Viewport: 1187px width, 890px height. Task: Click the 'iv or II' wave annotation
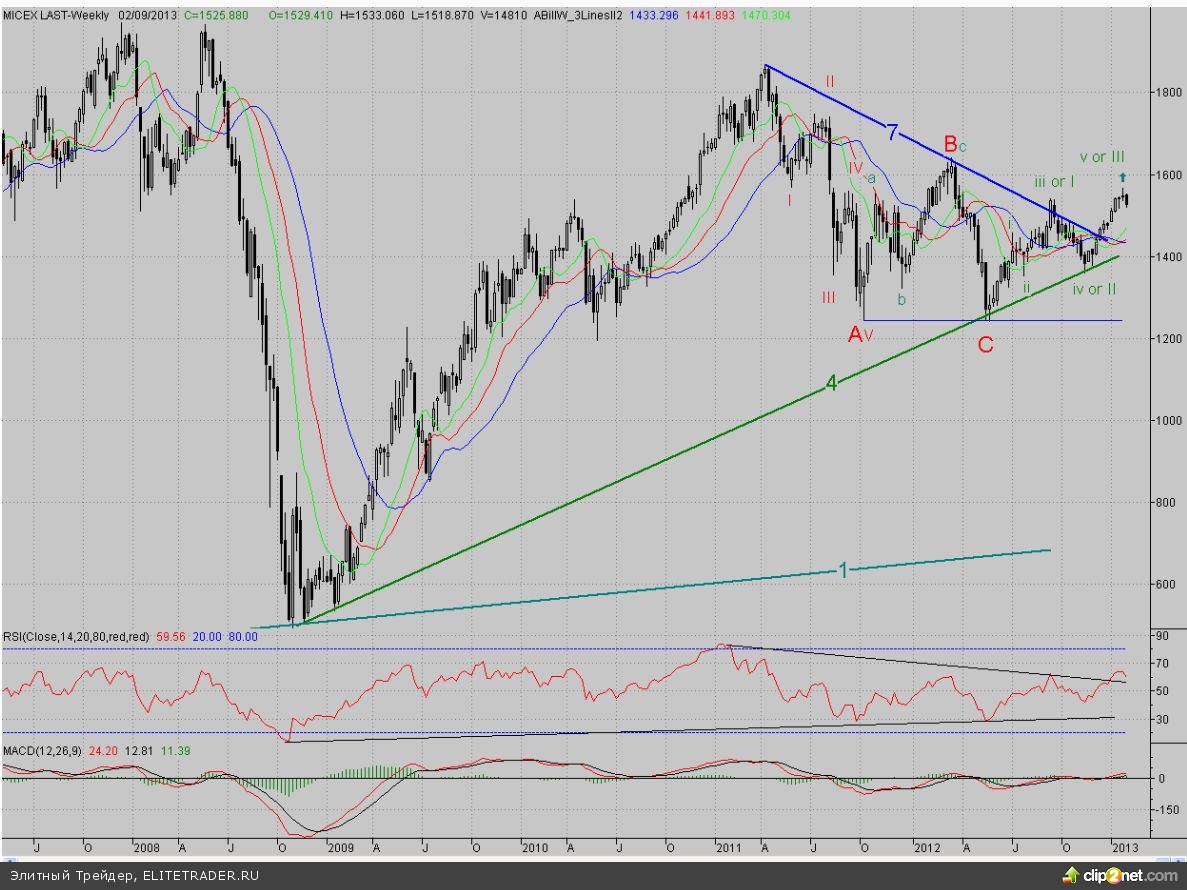1093,289
